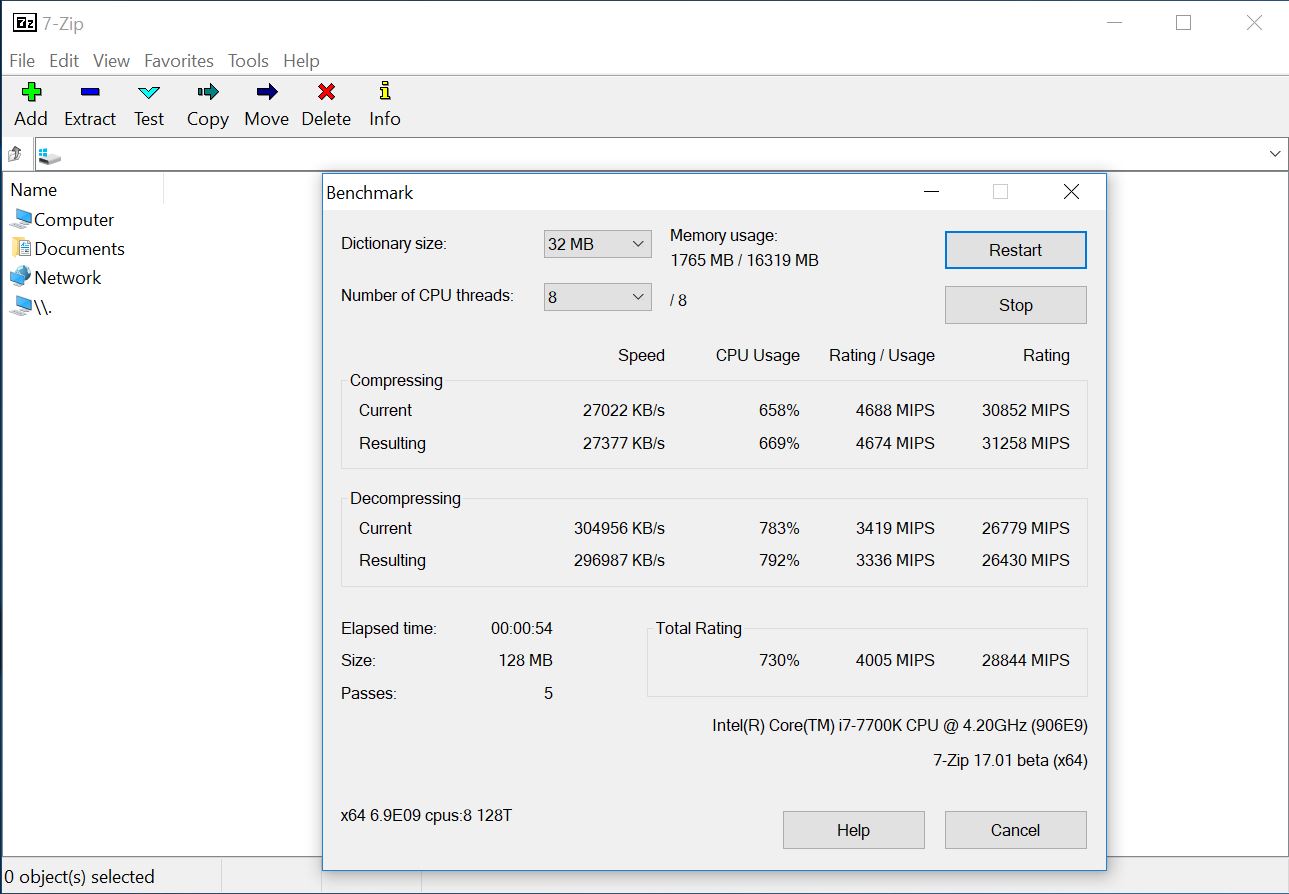The image size is (1289, 894).
Task: Select the Documents item in file list
Action: (x=79, y=249)
